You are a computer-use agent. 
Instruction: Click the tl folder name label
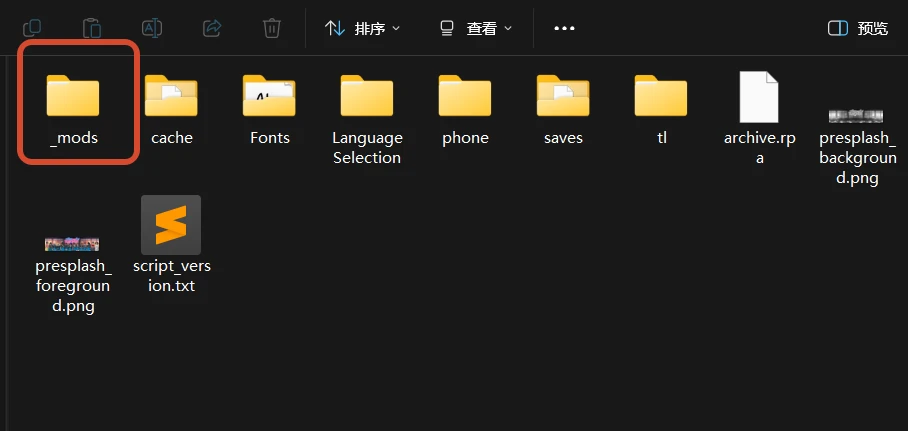coord(662,138)
